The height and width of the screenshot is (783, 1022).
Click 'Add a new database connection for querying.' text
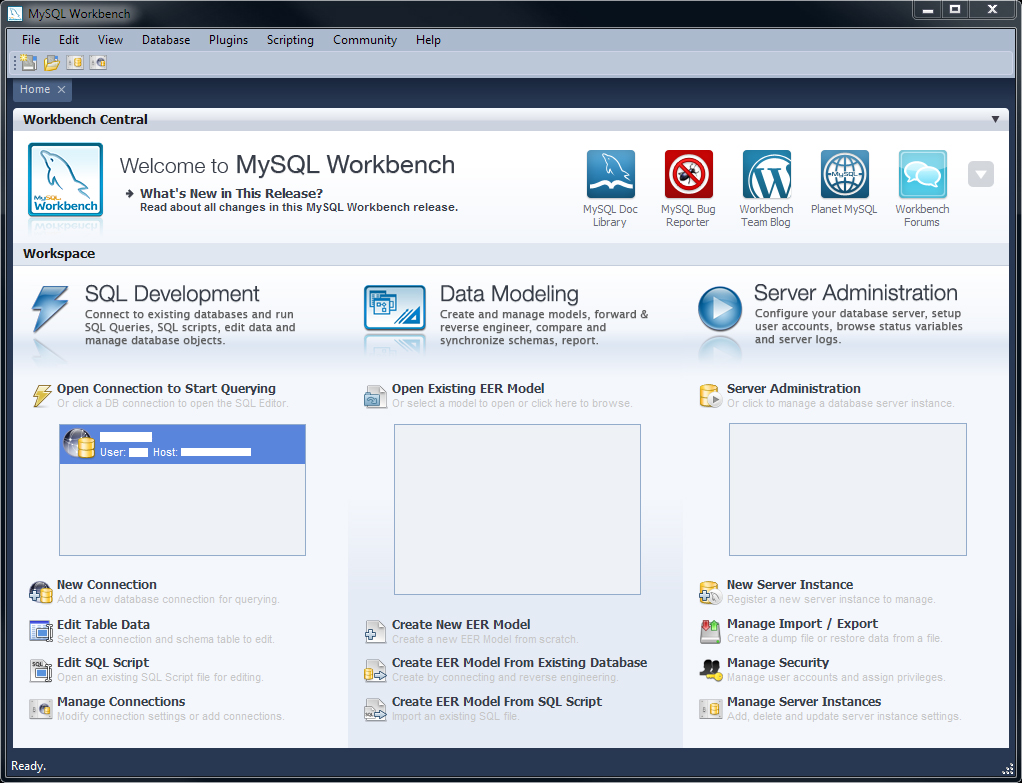(168, 599)
